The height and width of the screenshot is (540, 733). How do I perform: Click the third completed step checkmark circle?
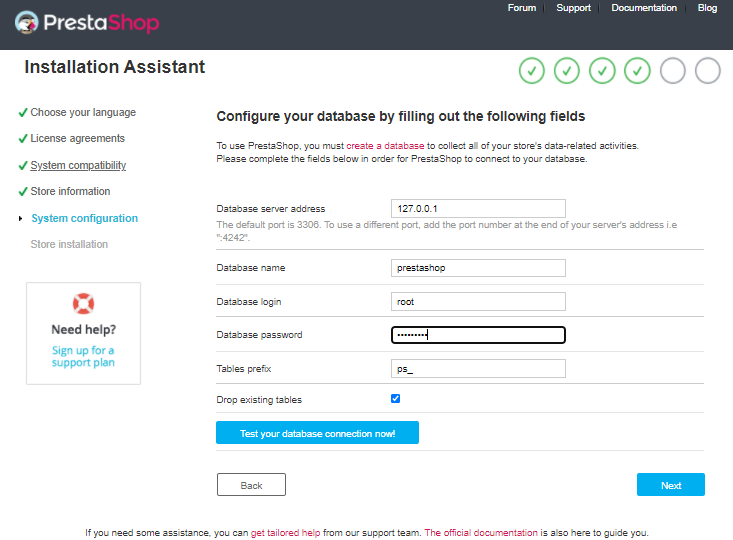point(602,71)
